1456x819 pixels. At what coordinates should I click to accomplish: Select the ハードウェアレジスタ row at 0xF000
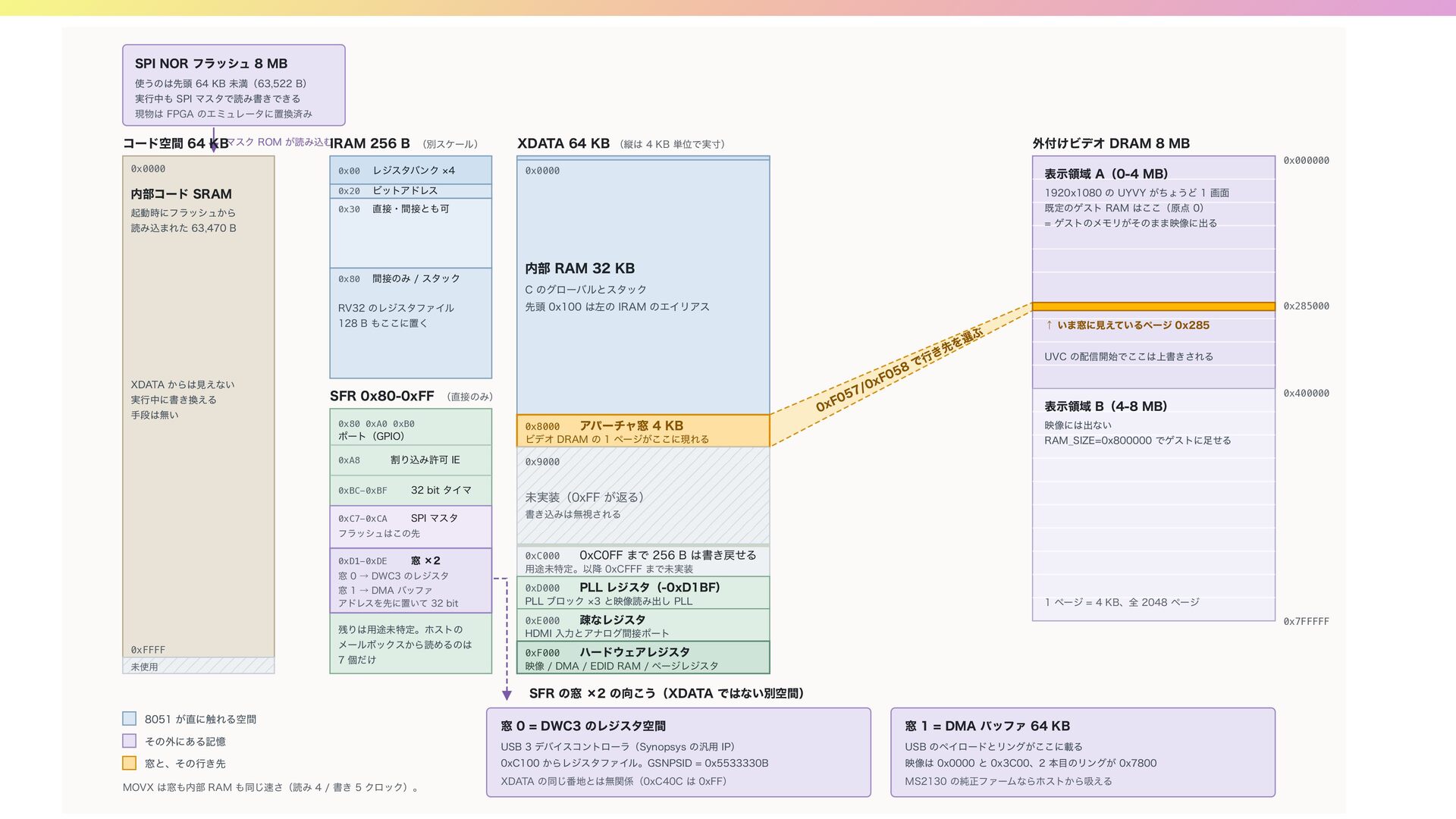pos(643,657)
